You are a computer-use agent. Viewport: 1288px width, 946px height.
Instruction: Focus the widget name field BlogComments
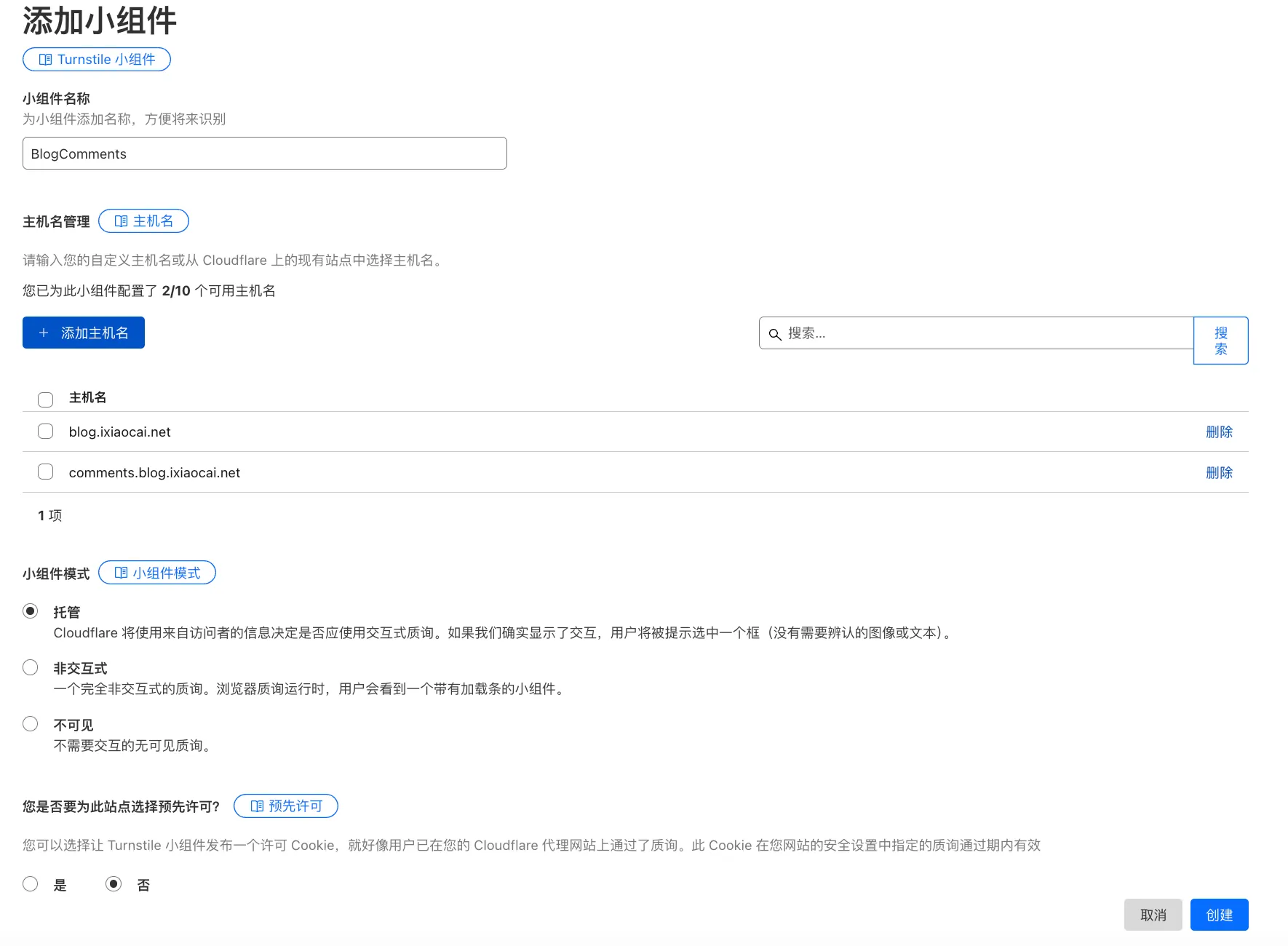pos(264,154)
